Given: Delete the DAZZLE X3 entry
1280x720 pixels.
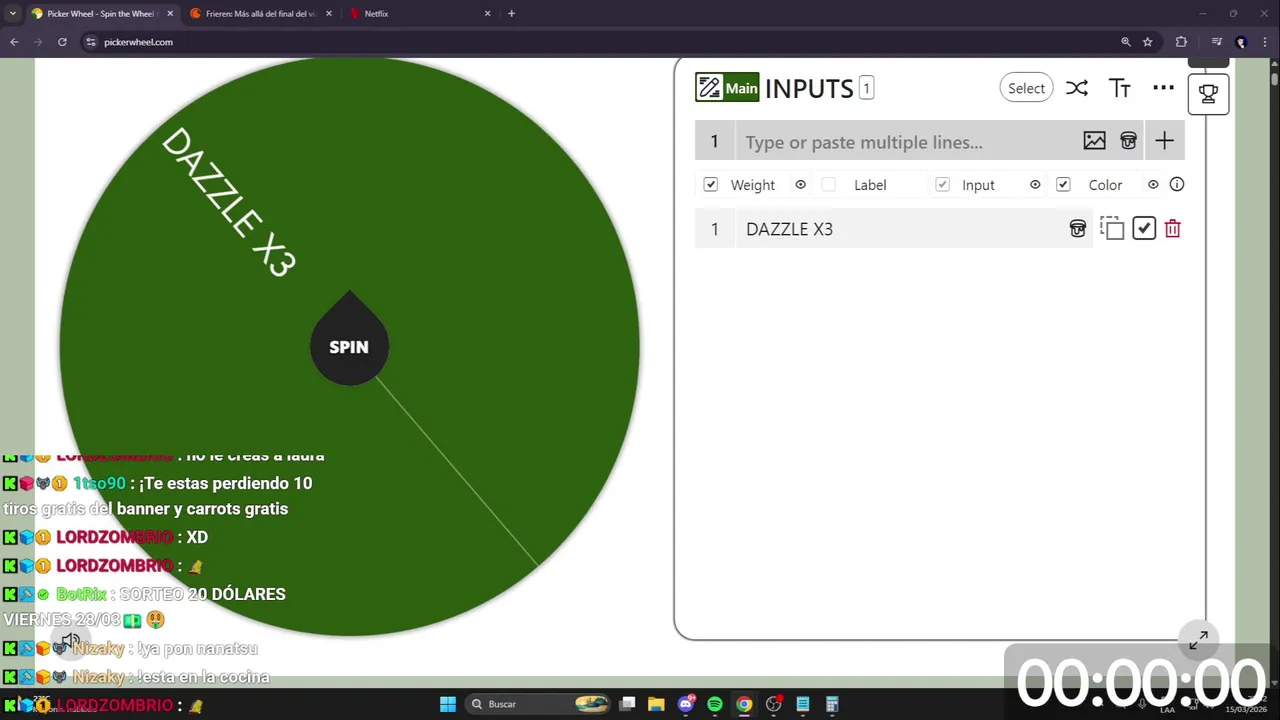Looking at the screenshot, I should click(x=1173, y=229).
